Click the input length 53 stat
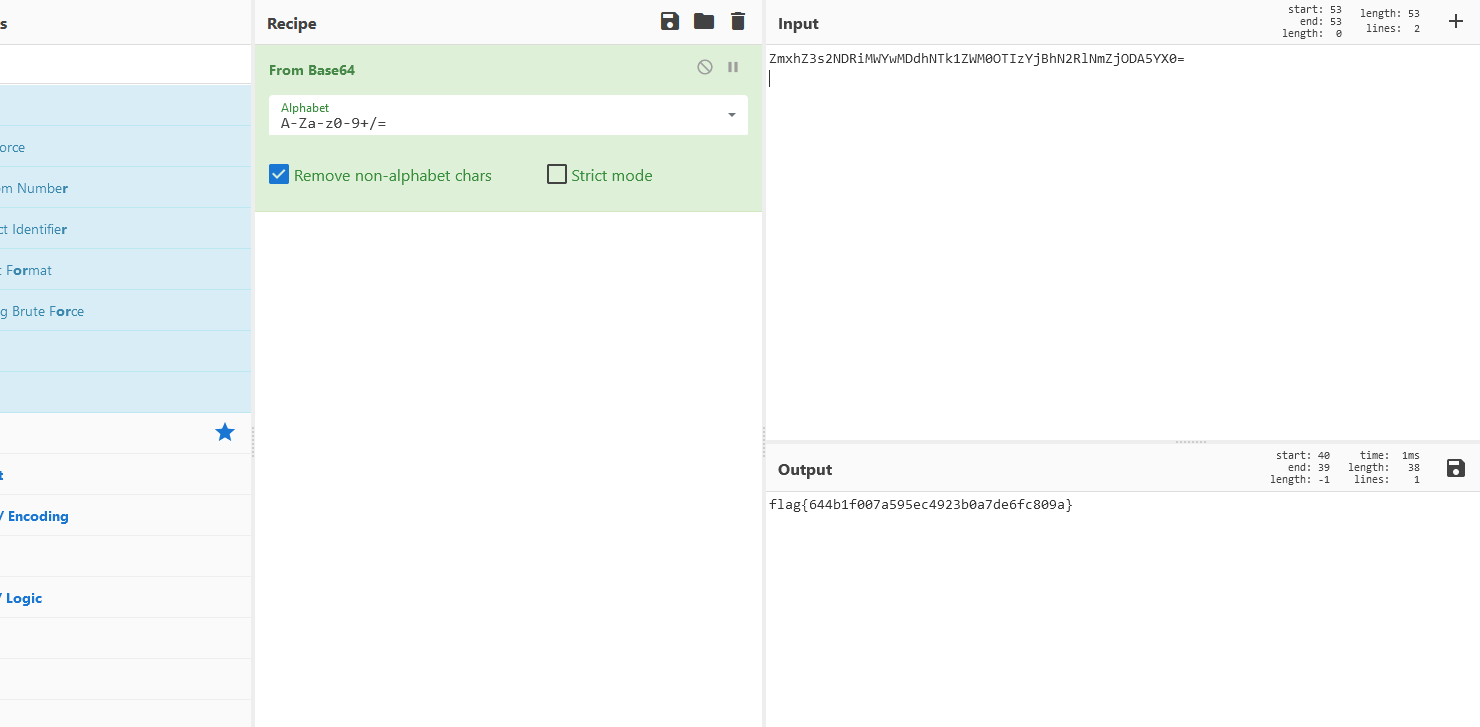The width and height of the screenshot is (1480, 727). click(x=1390, y=13)
